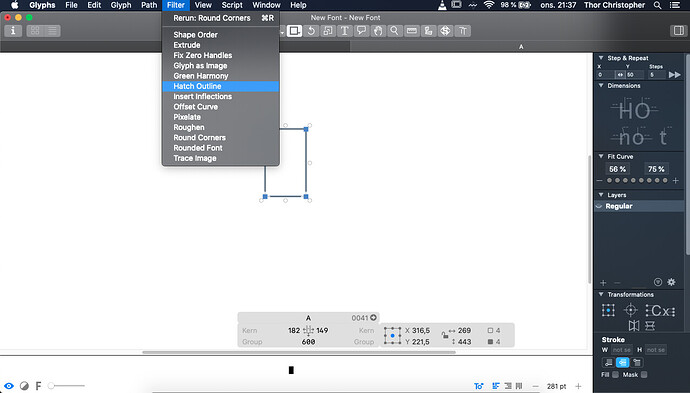Open the Wi-Fi status menu
The height and width of the screenshot is (393, 690).
pos(488,5)
